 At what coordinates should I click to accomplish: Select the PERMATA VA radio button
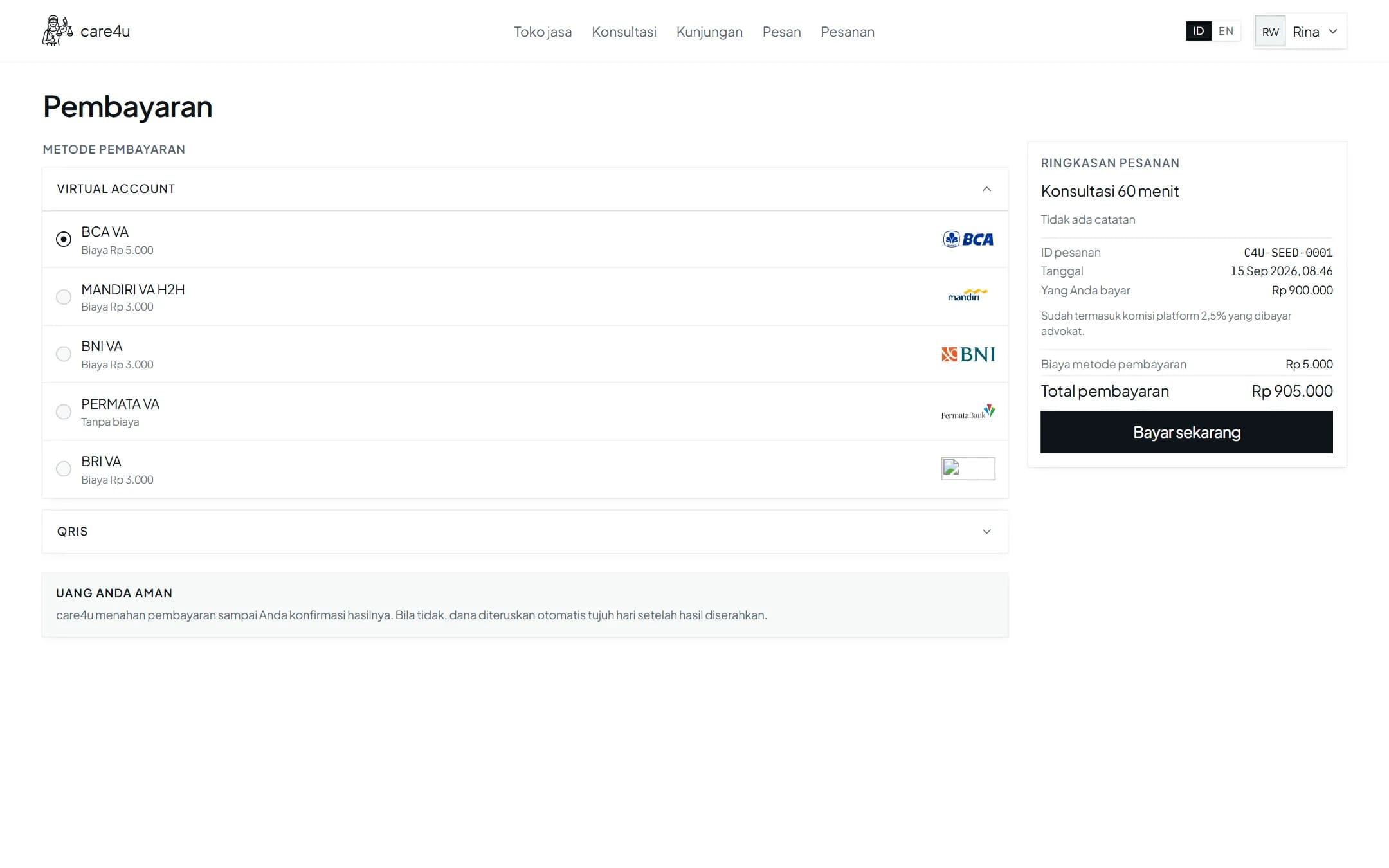pyautogui.click(x=64, y=411)
